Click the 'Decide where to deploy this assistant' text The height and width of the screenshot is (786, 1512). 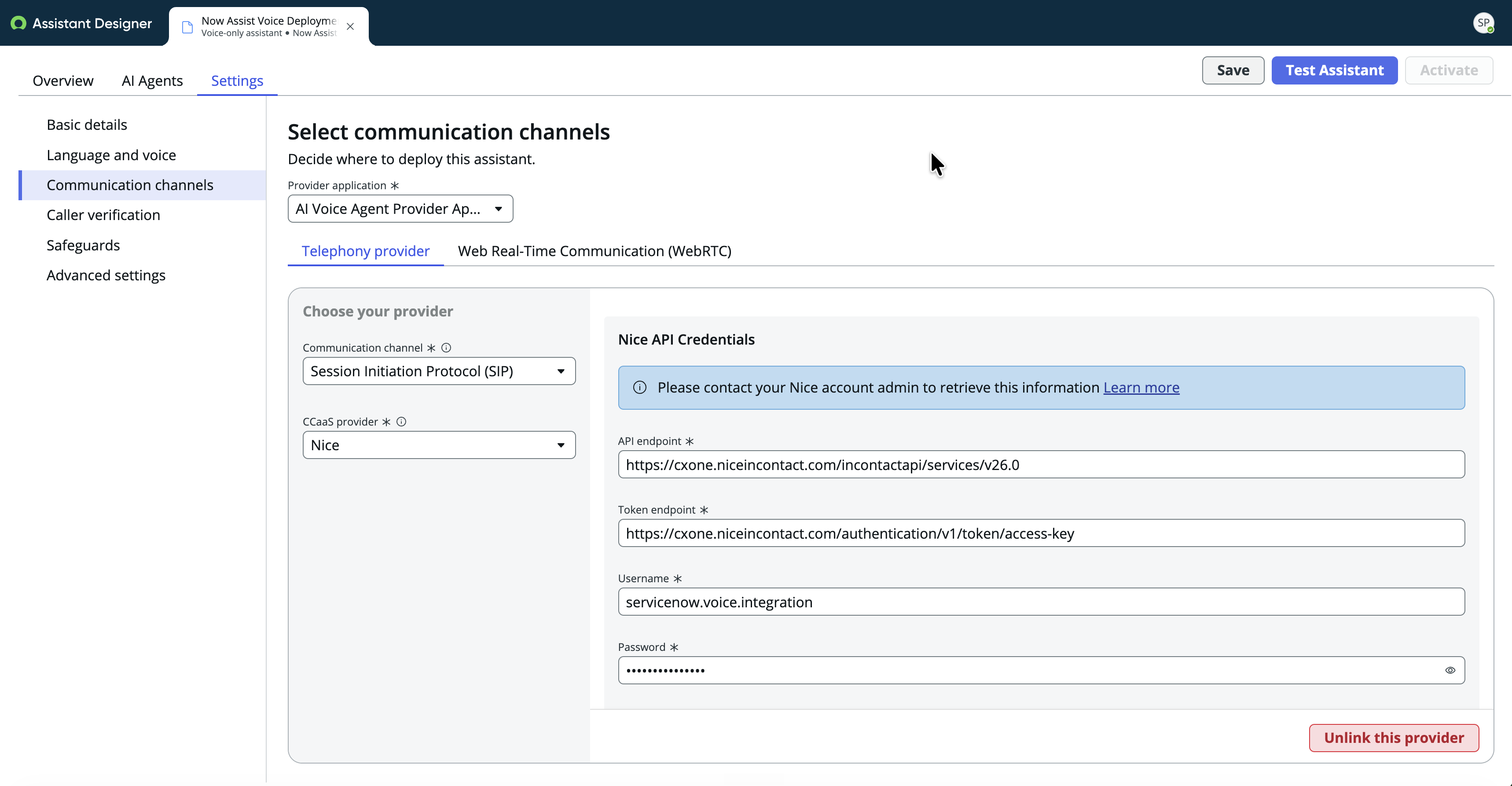(411, 159)
